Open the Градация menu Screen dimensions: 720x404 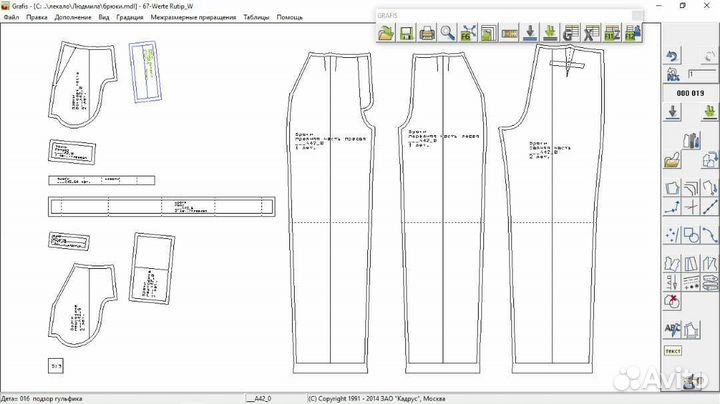click(x=129, y=18)
